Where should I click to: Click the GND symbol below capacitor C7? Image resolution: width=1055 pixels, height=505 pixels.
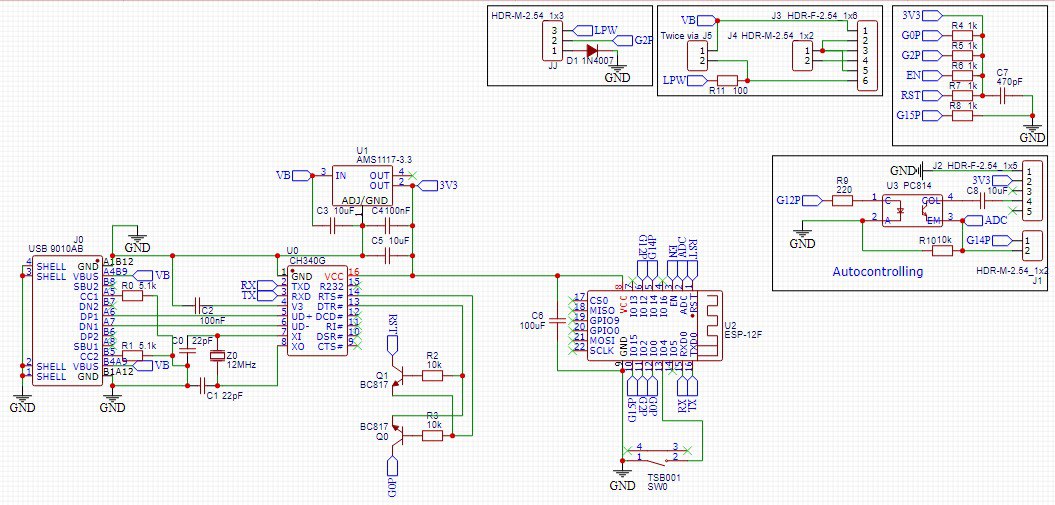(1033, 131)
